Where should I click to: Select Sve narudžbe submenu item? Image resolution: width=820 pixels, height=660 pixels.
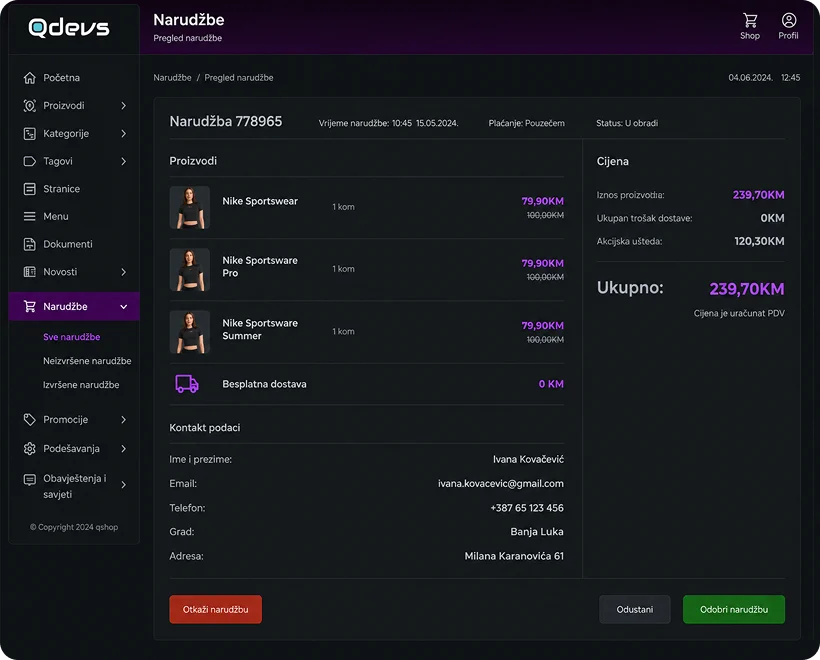[72, 337]
